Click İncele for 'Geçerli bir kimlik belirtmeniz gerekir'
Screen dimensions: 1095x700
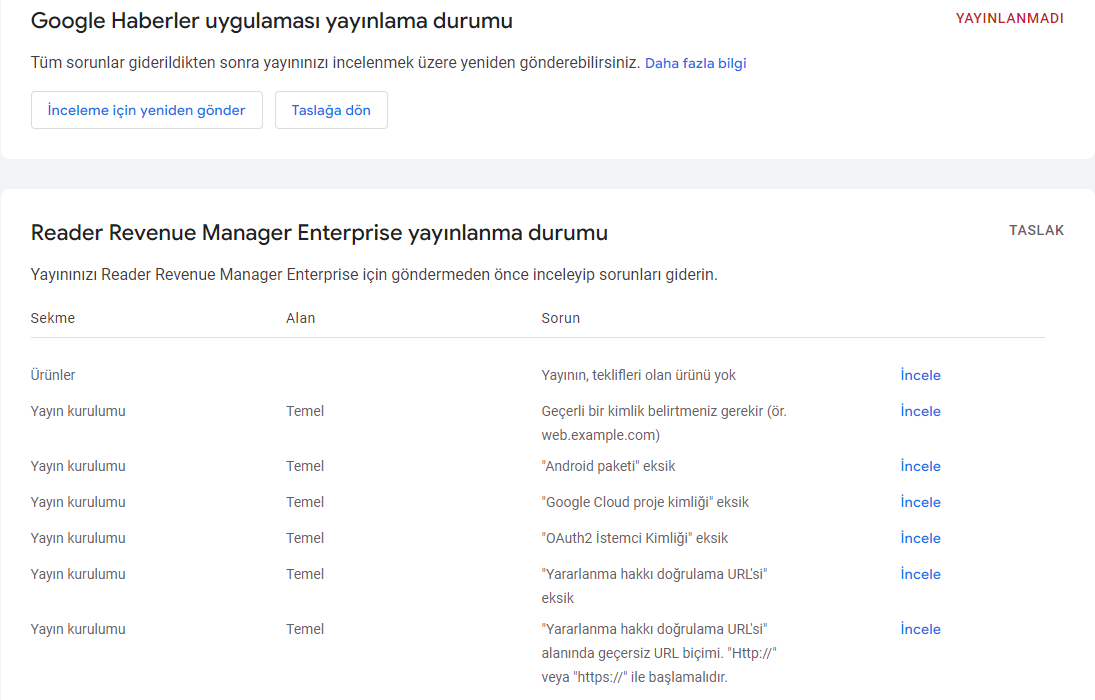[x=920, y=411]
